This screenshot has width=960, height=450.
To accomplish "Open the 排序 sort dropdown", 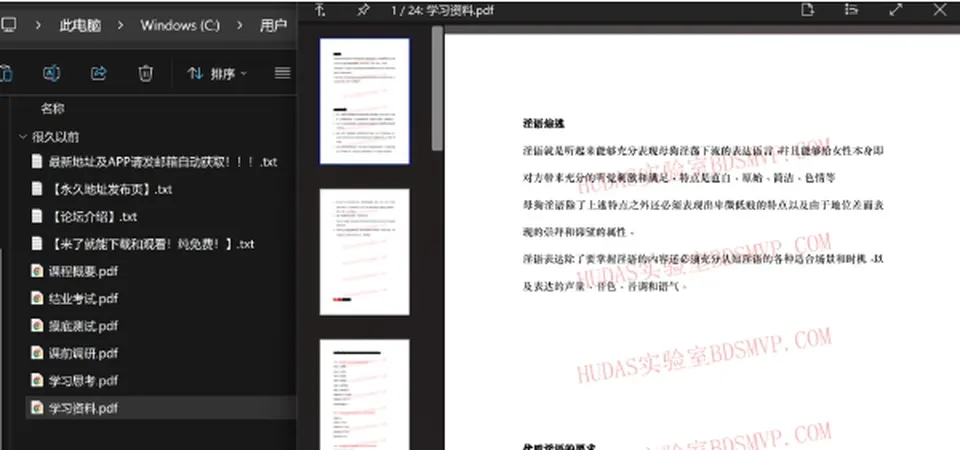I will pyautogui.click(x=218, y=73).
